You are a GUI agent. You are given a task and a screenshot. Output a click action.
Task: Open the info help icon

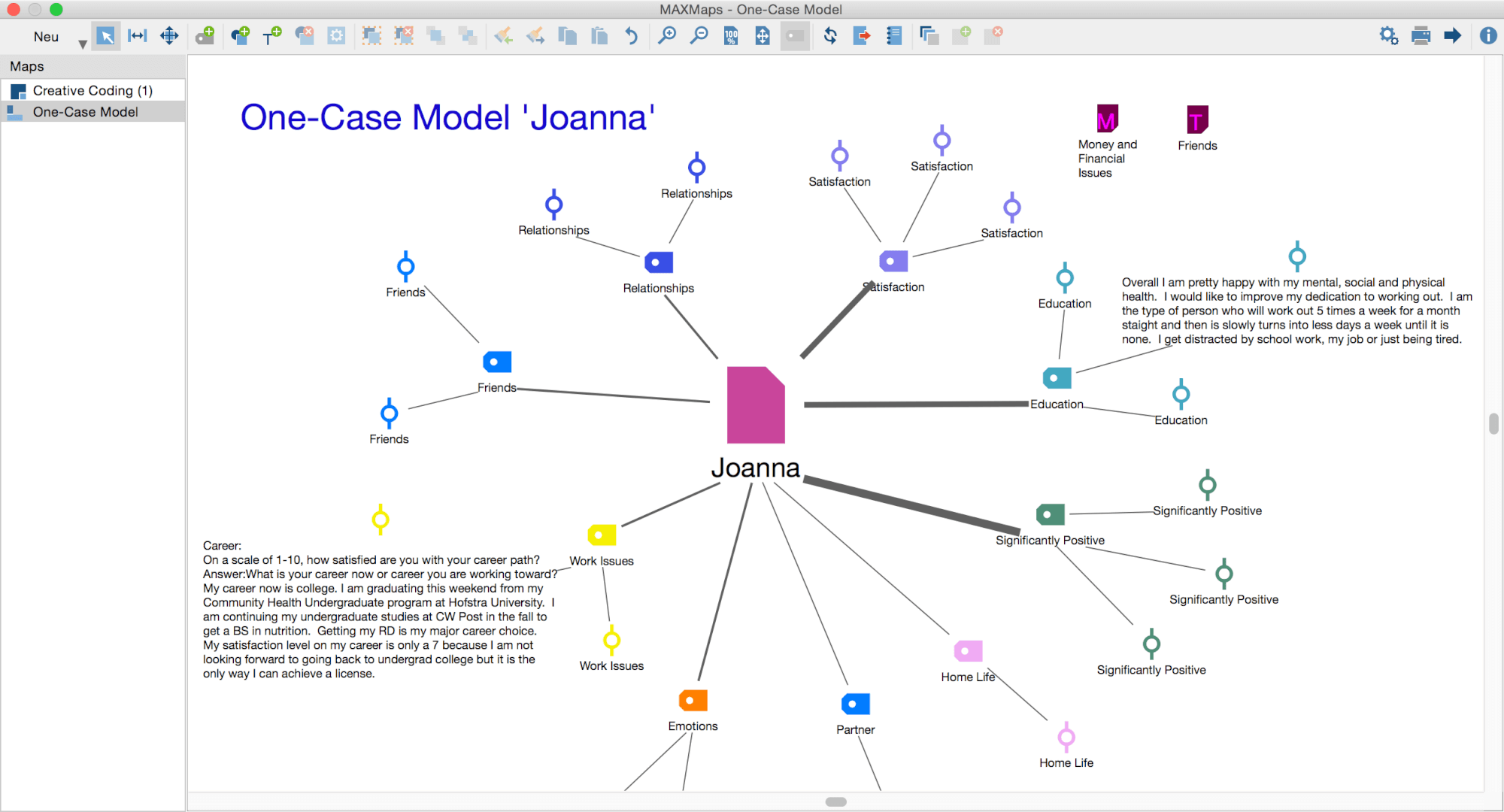(x=1487, y=35)
